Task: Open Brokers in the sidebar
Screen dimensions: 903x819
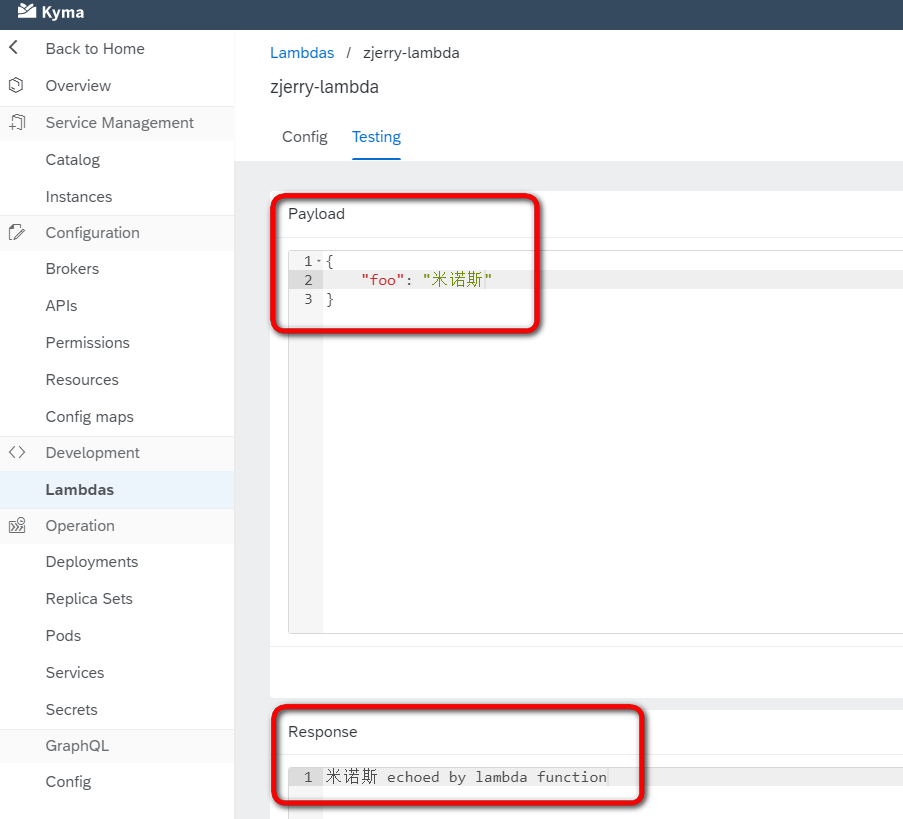Action: pyautogui.click(x=72, y=268)
